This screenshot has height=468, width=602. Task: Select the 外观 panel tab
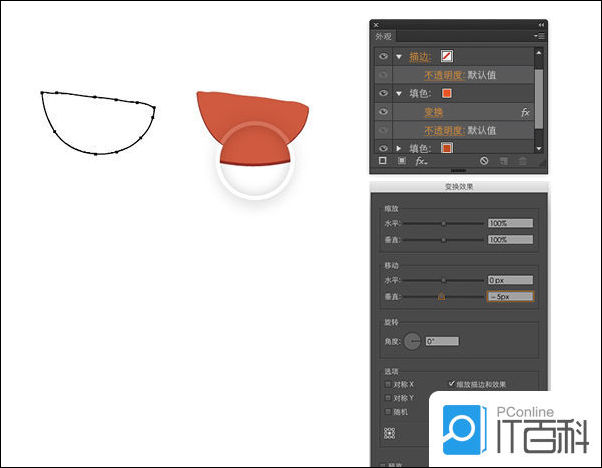coord(385,36)
